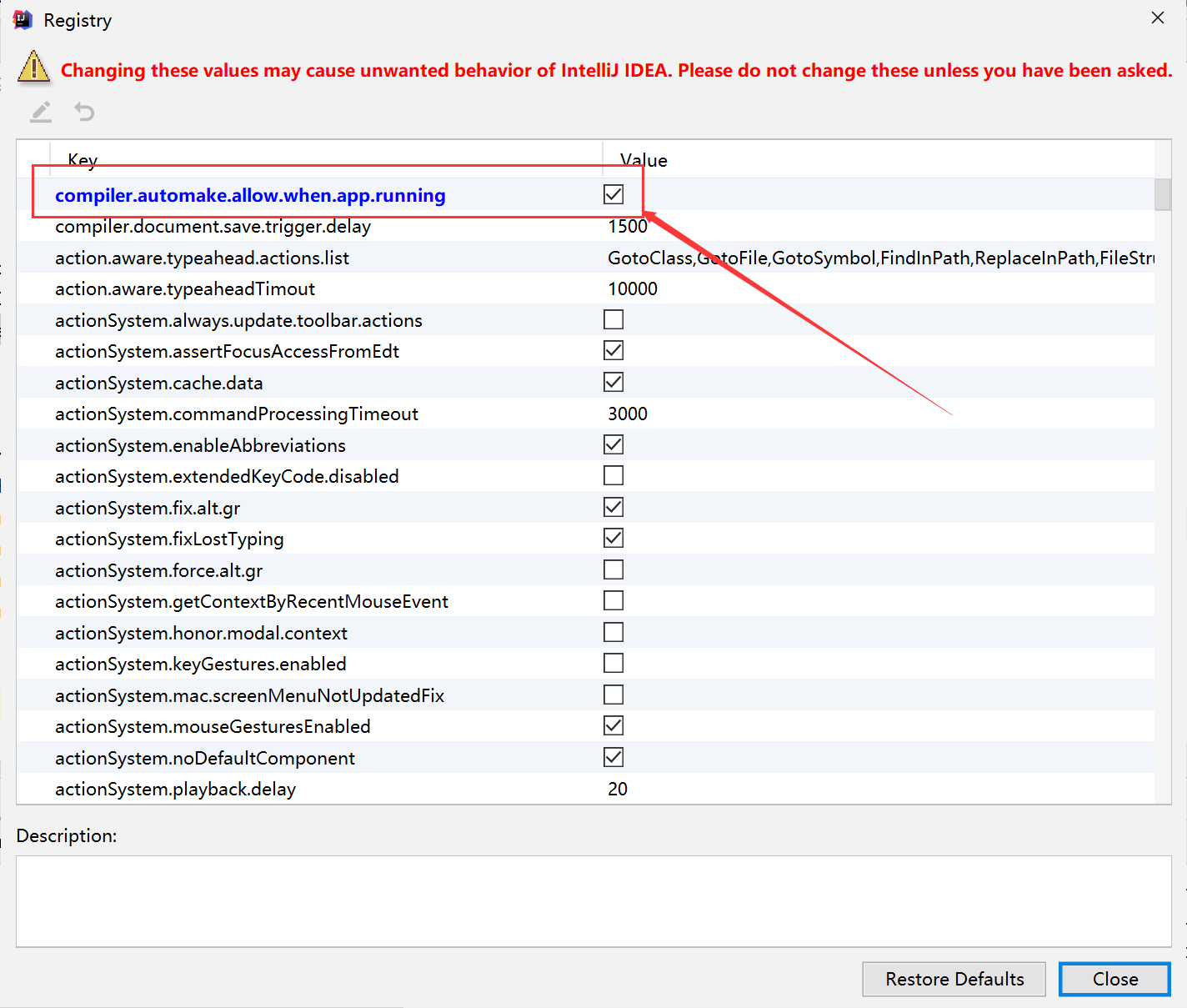Click the GotoClass,GotoFile value cell
1187x1008 pixels.
coord(880,258)
